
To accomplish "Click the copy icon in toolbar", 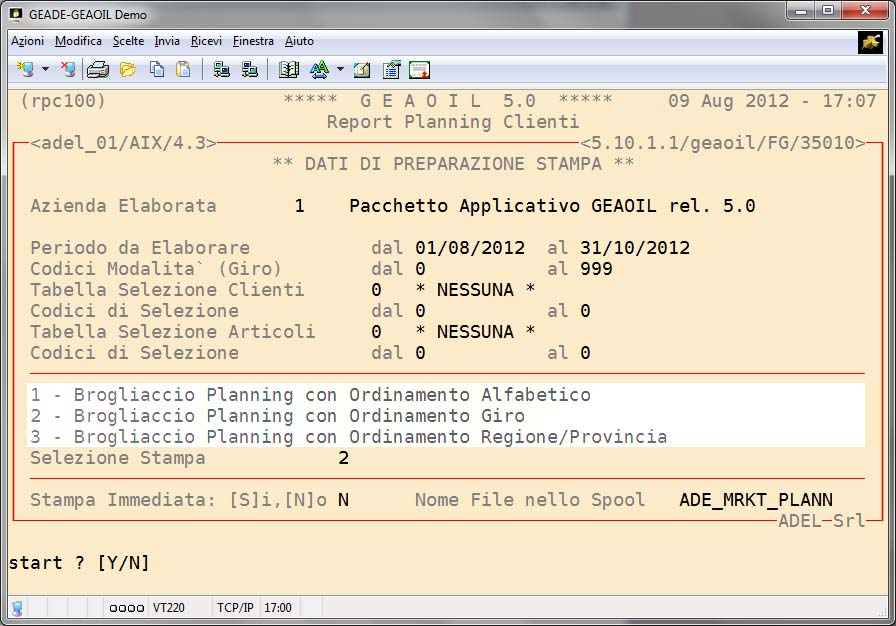I will (x=156, y=70).
